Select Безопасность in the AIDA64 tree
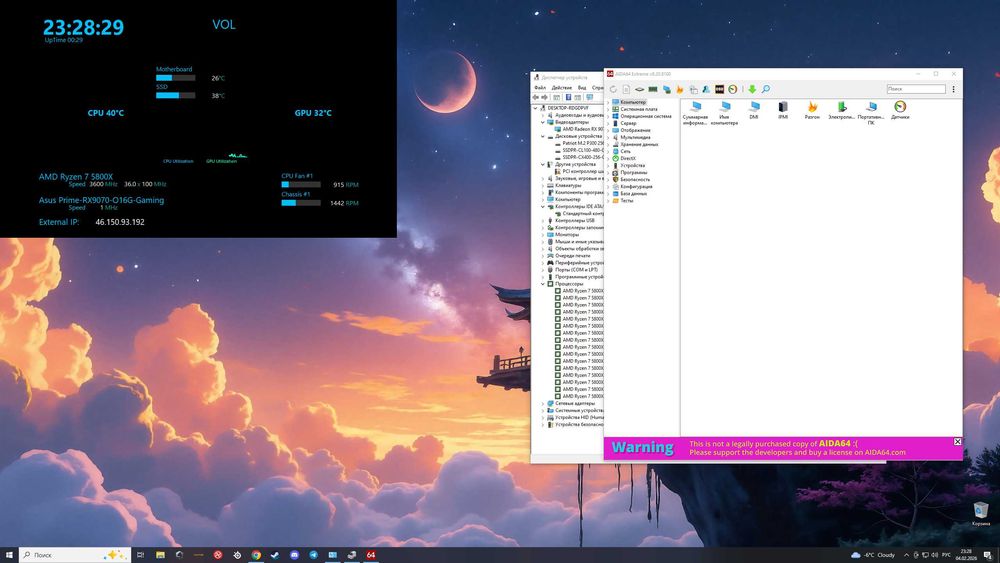The image size is (1000, 563). [x=635, y=179]
